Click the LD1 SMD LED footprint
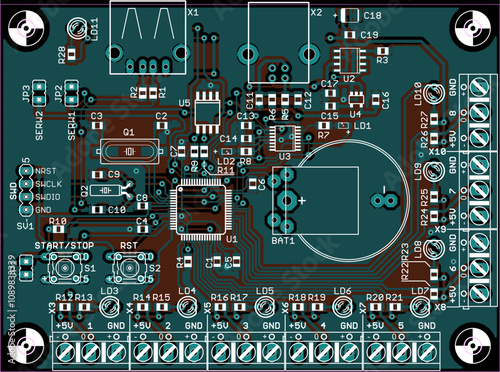This screenshot has width=500, height=372. coord(343,126)
